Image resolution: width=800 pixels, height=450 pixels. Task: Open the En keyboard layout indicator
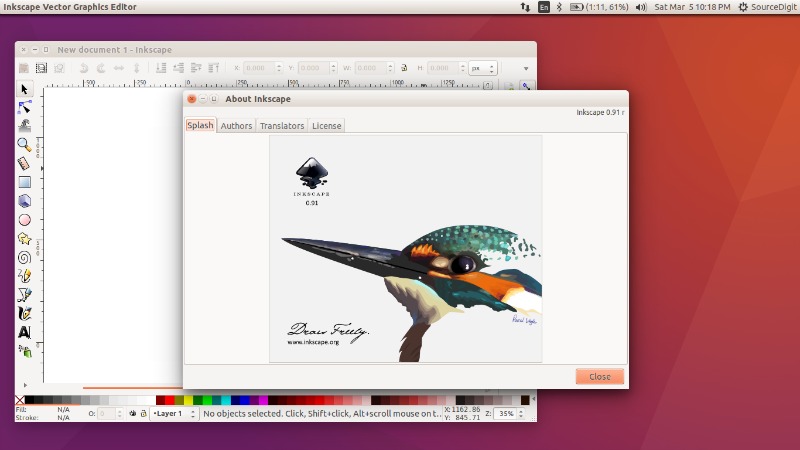coord(544,7)
